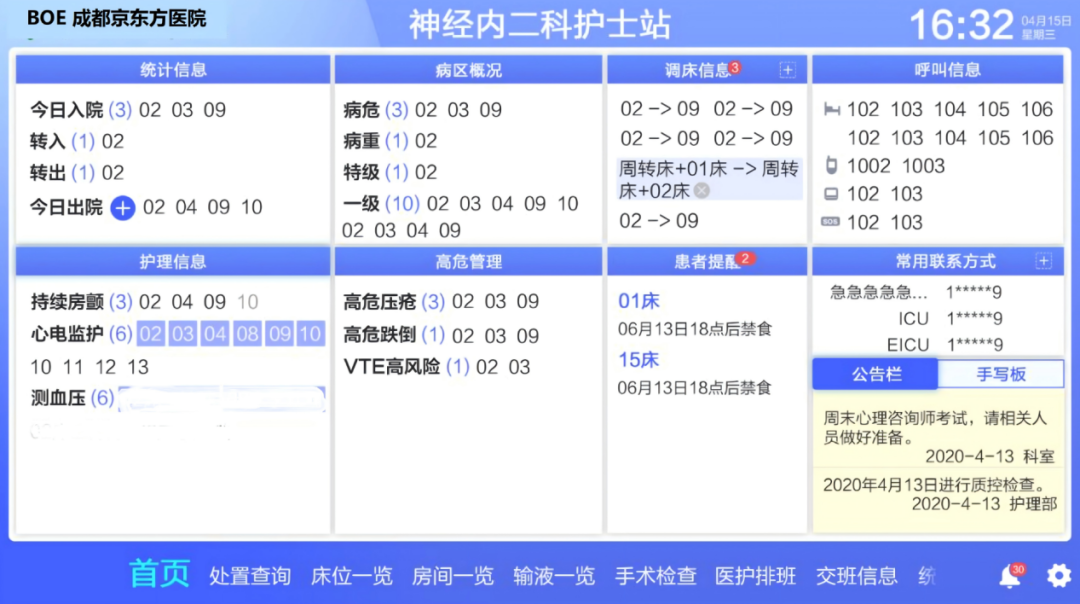Open the notification bell icon

[x=1010, y=576]
